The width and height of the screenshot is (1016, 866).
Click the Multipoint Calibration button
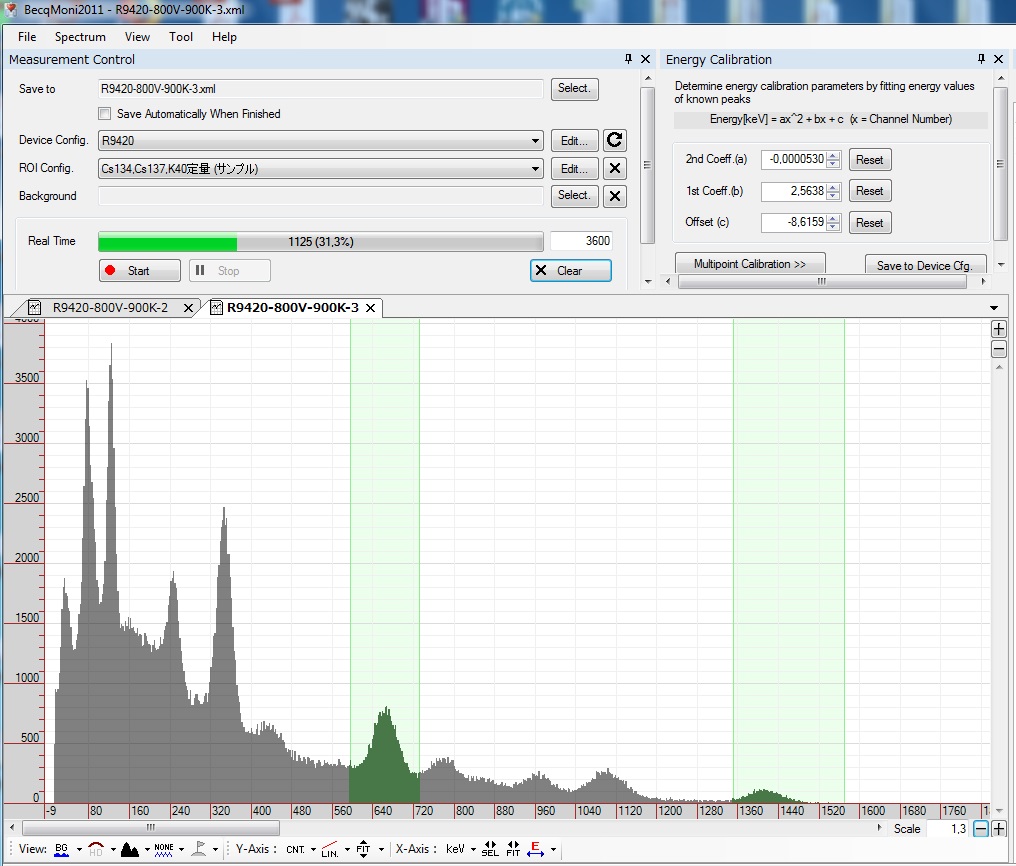coord(749,264)
